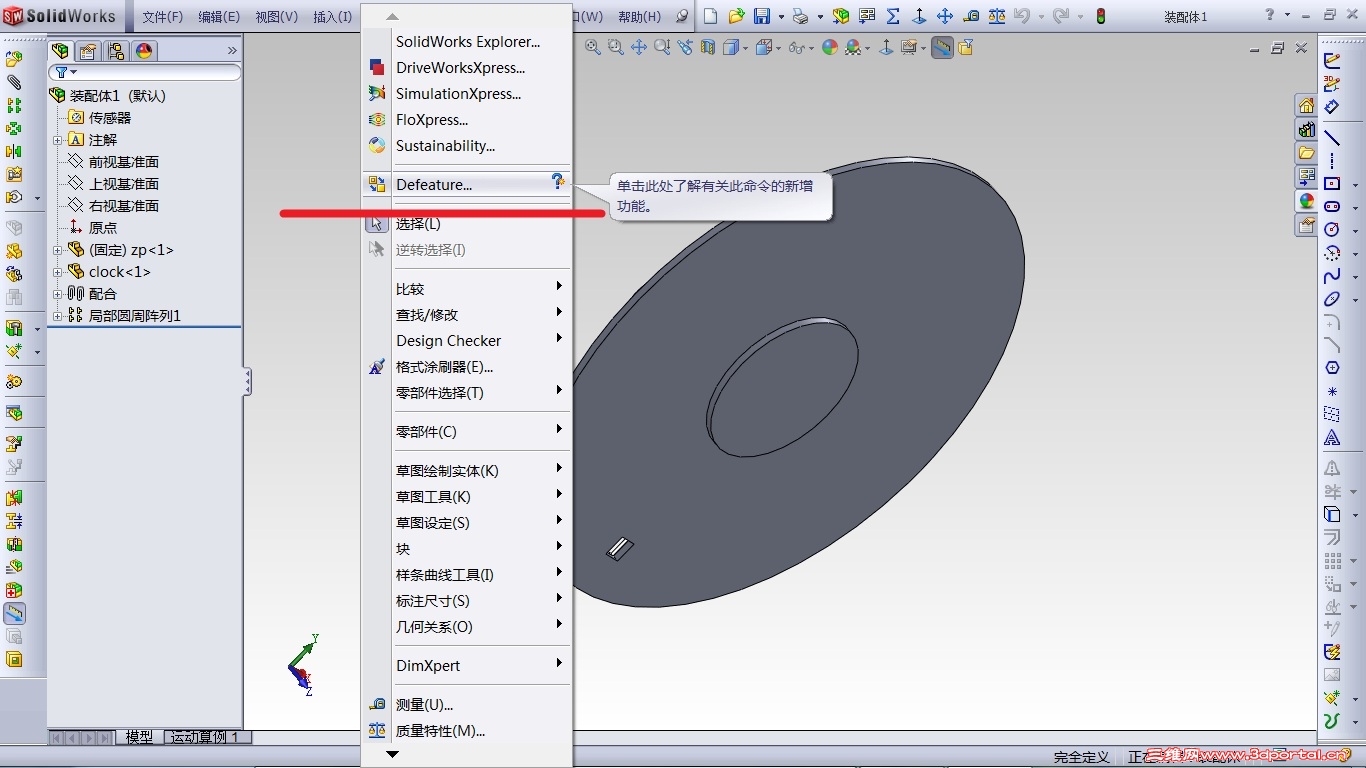Screen dimensions: 1366x768
Task: Open the FeatureManager design tree tab
Action: point(61,51)
